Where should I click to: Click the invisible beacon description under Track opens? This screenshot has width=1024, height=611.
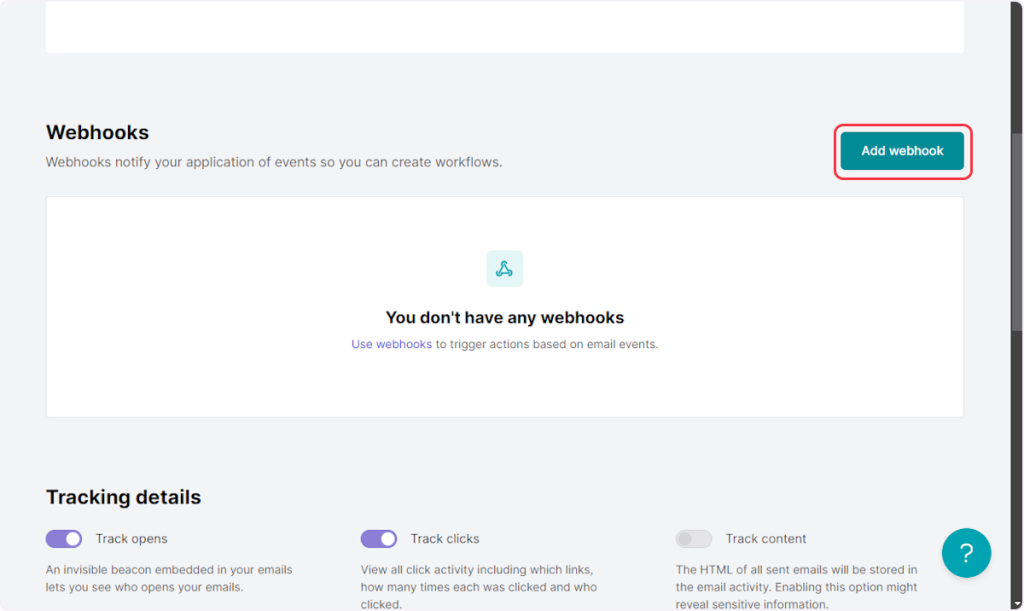[169, 578]
